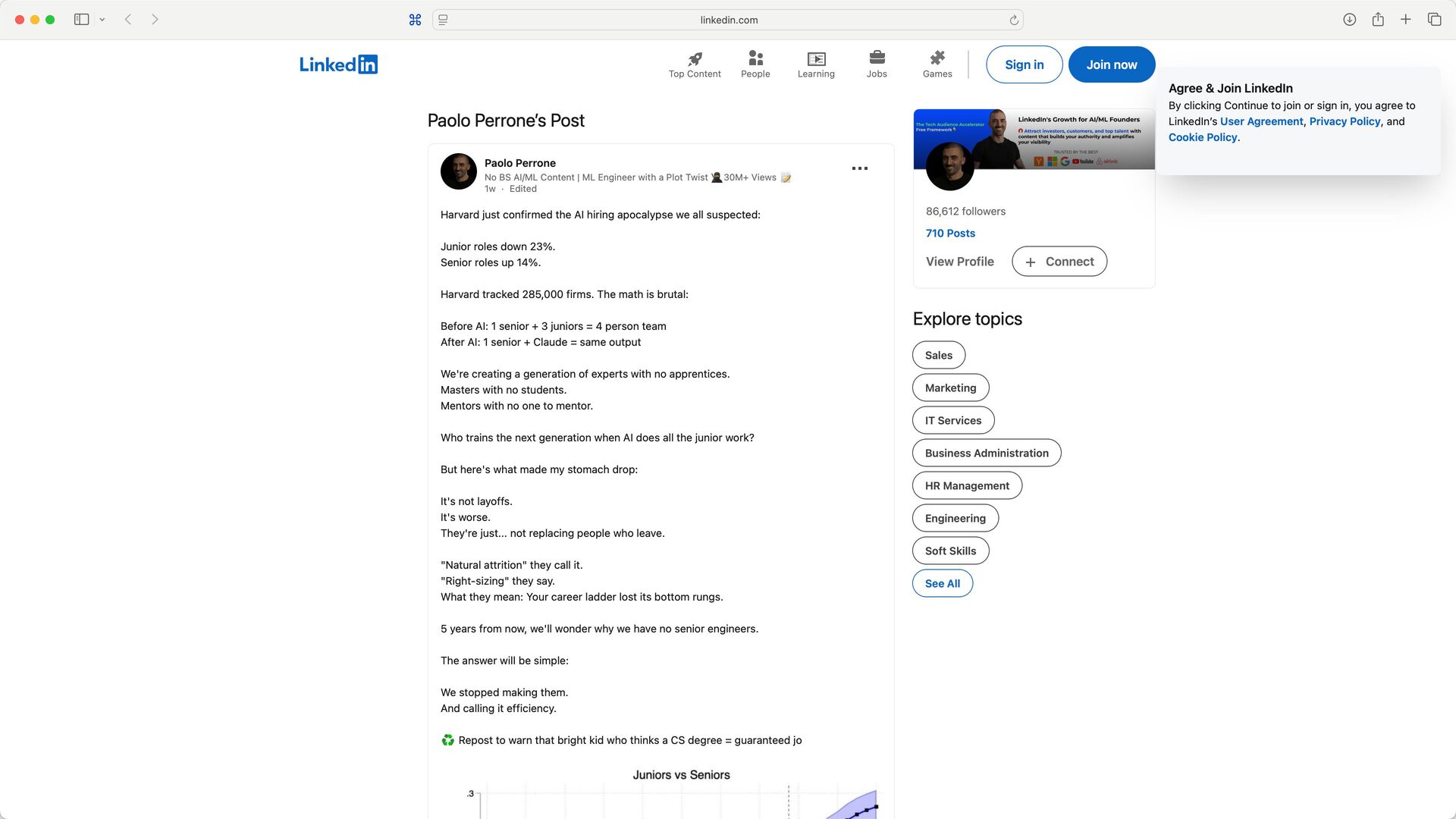
Task: Open Safari downloads icon
Action: (x=1349, y=20)
